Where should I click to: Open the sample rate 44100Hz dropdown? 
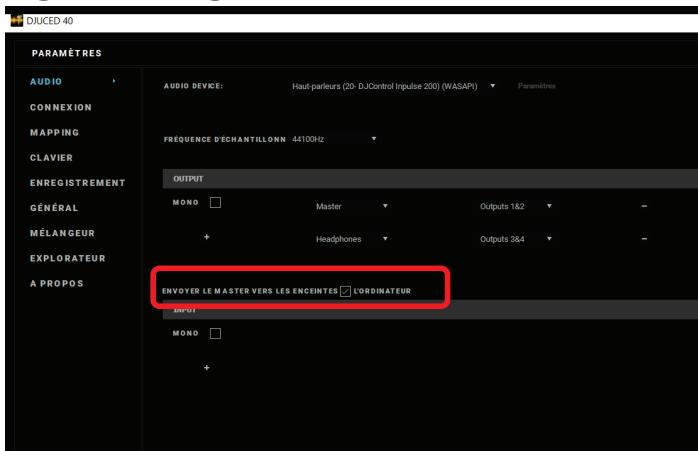(334, 139)
